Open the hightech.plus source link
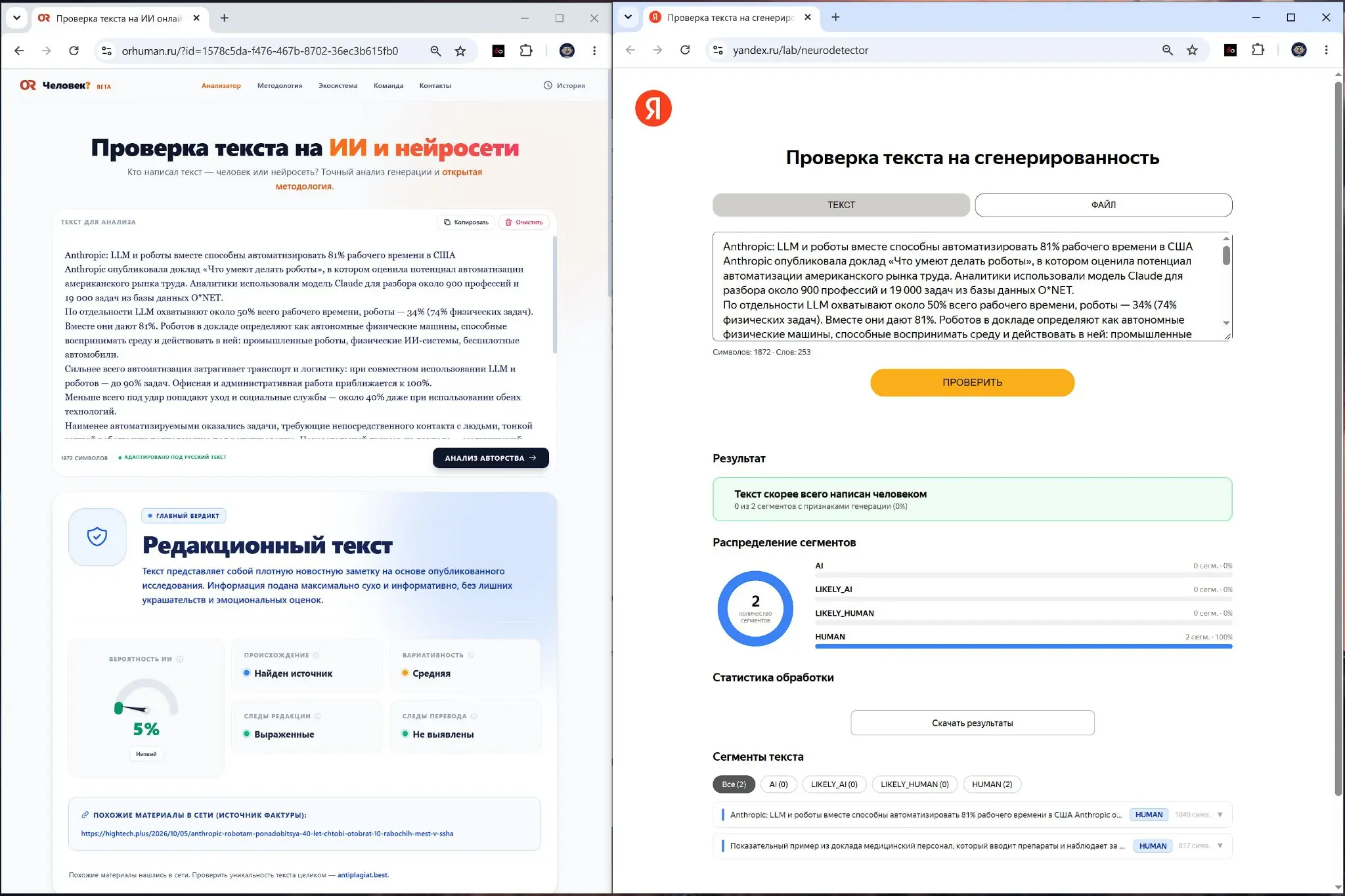The image size is (1345, 896). click(x=267, y=834)
